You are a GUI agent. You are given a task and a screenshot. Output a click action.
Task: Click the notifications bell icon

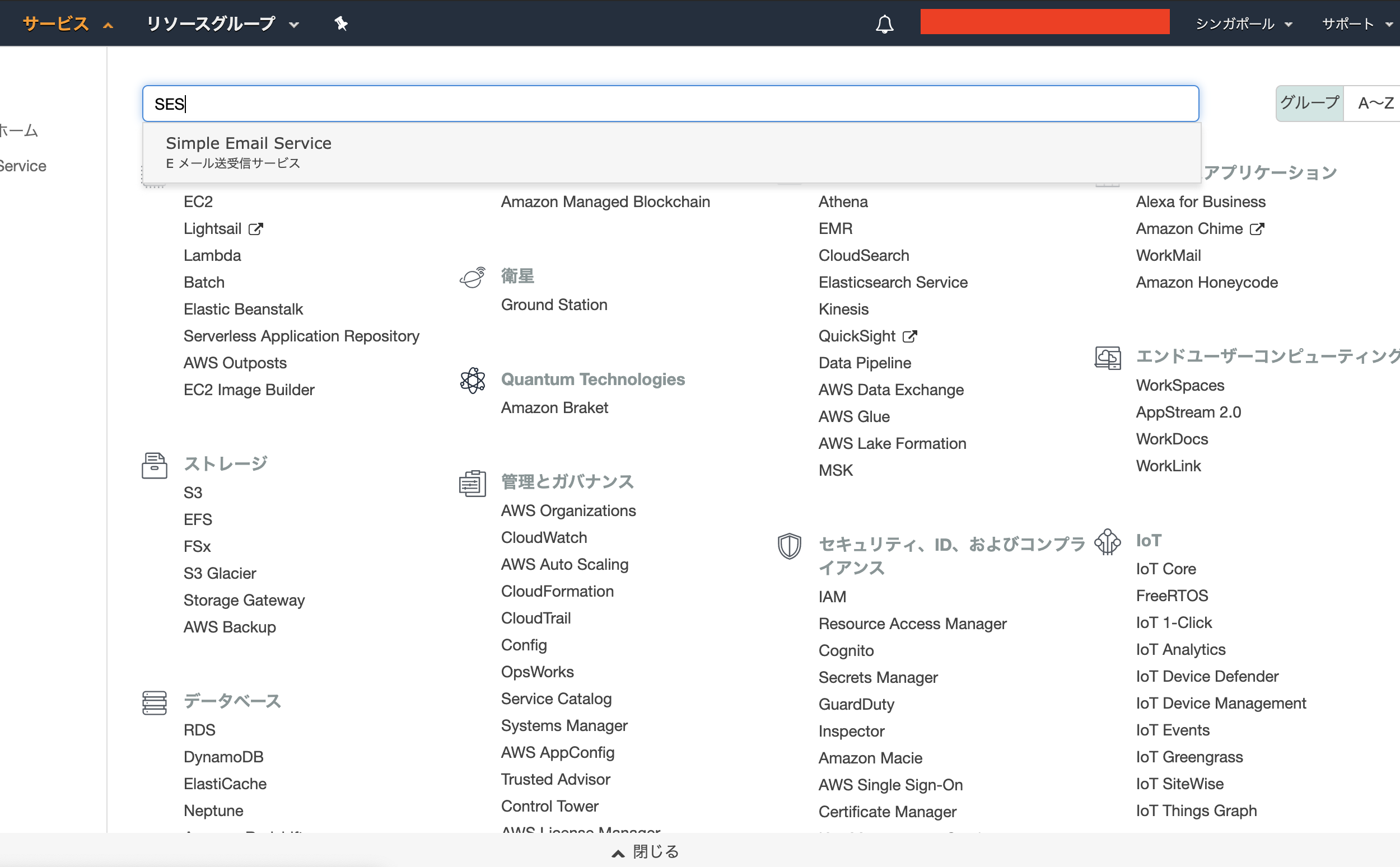pos(884,24)
